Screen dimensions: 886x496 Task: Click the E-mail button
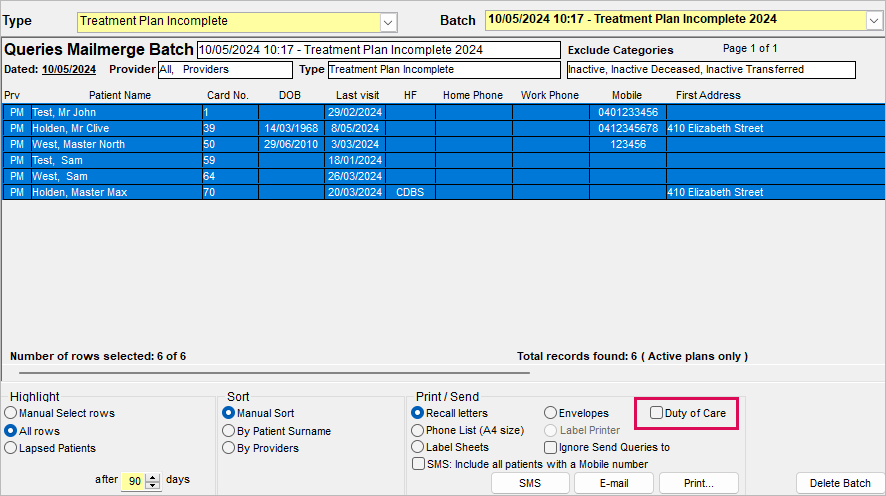(614, 483)
